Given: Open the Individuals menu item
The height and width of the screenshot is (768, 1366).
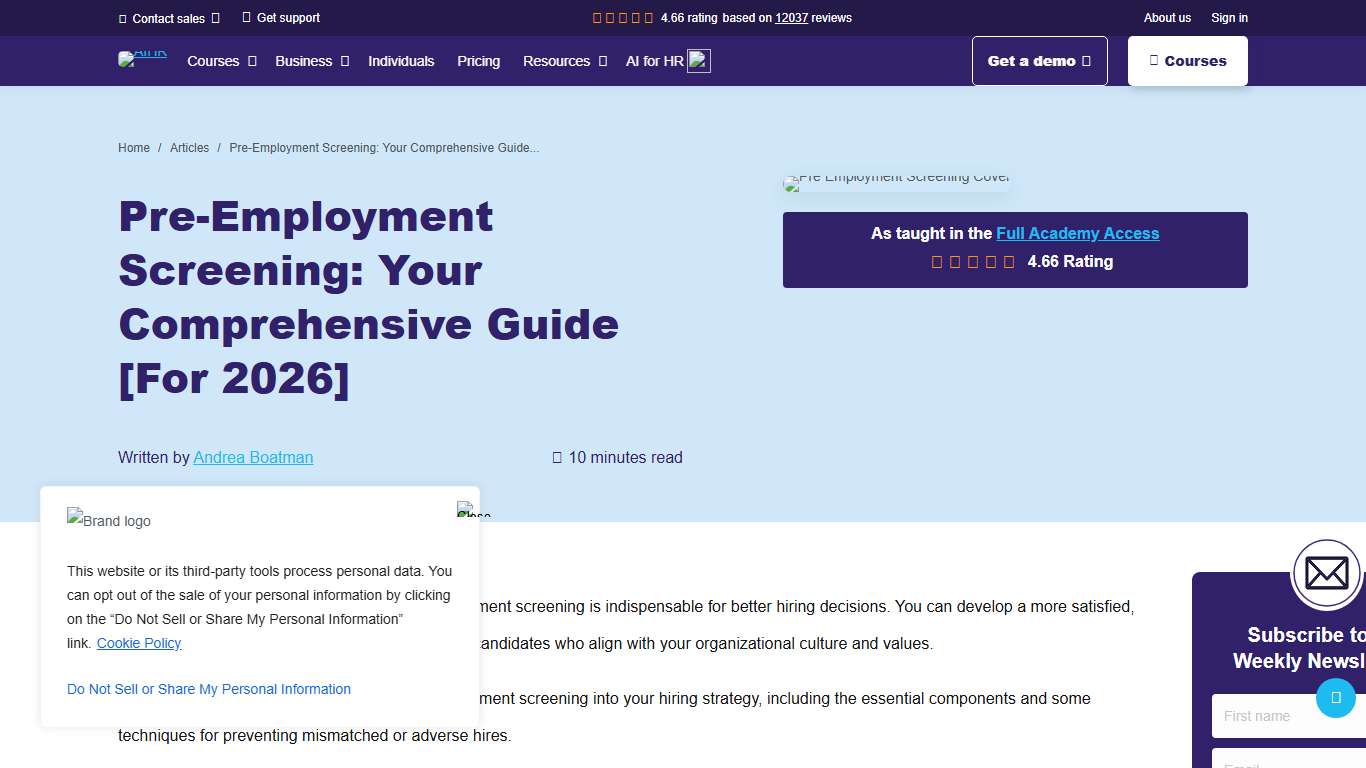Looking at the screenshot, I should [x=401, y=61].
